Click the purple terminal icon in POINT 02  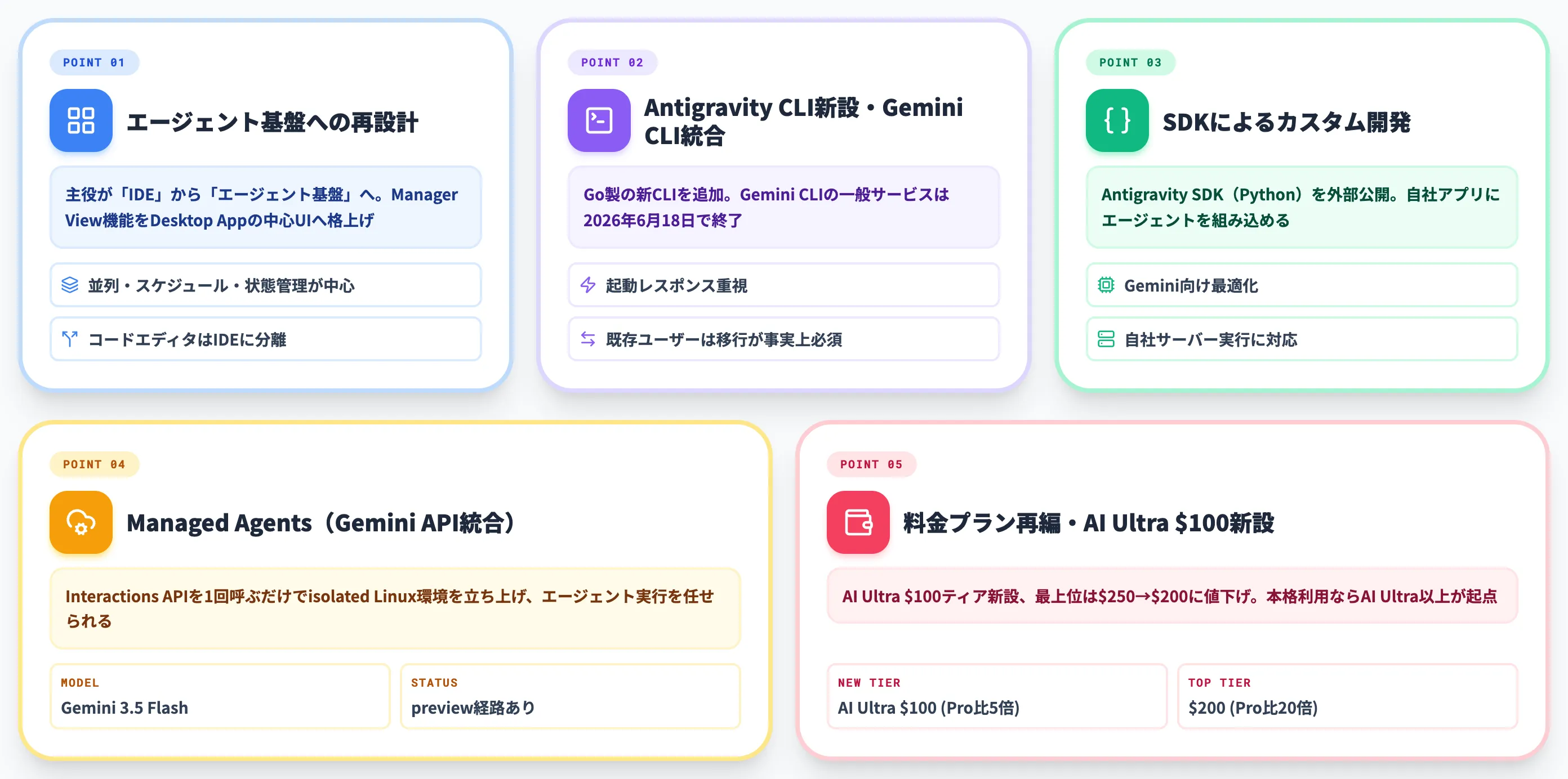(x=599, y=120)
